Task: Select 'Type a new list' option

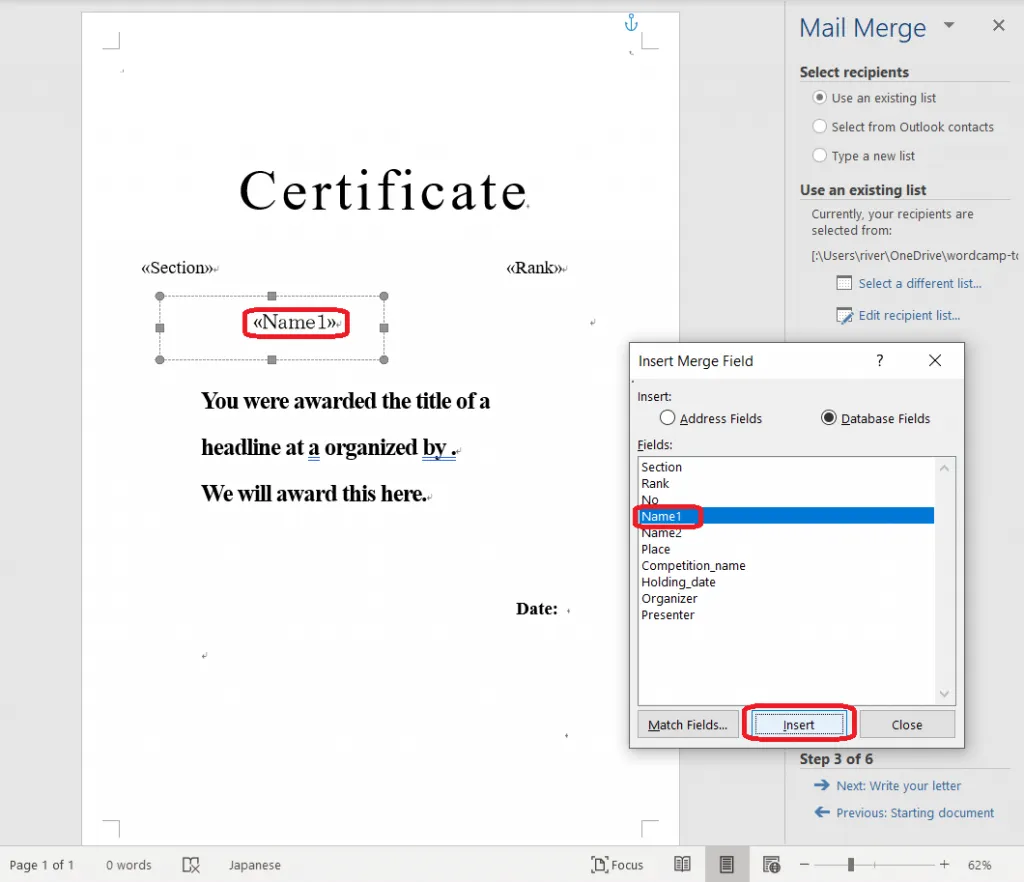Action: 820,156
